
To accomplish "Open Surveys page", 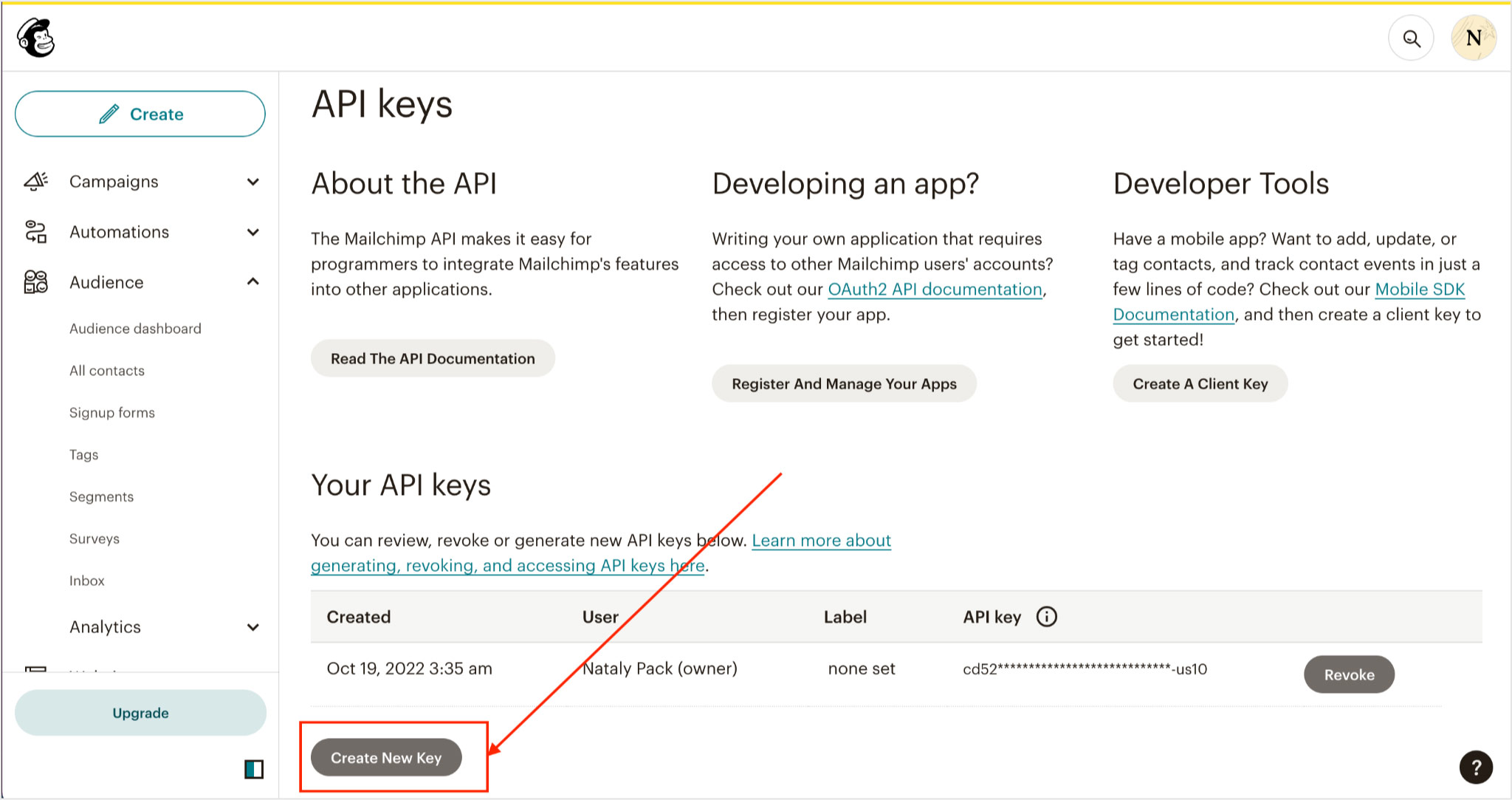I will click(94, 539).
